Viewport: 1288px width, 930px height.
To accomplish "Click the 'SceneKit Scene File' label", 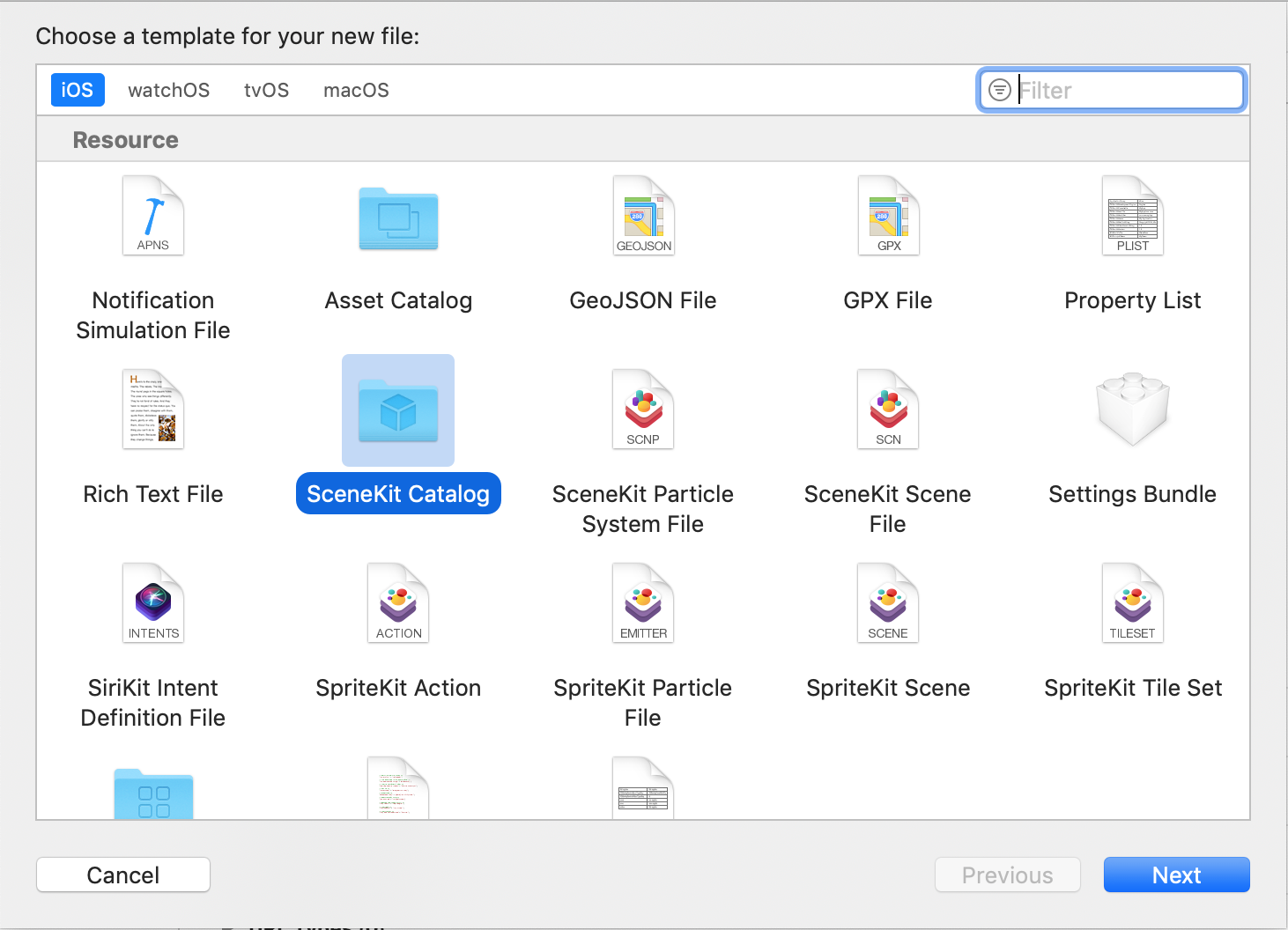I will [888, 509].
